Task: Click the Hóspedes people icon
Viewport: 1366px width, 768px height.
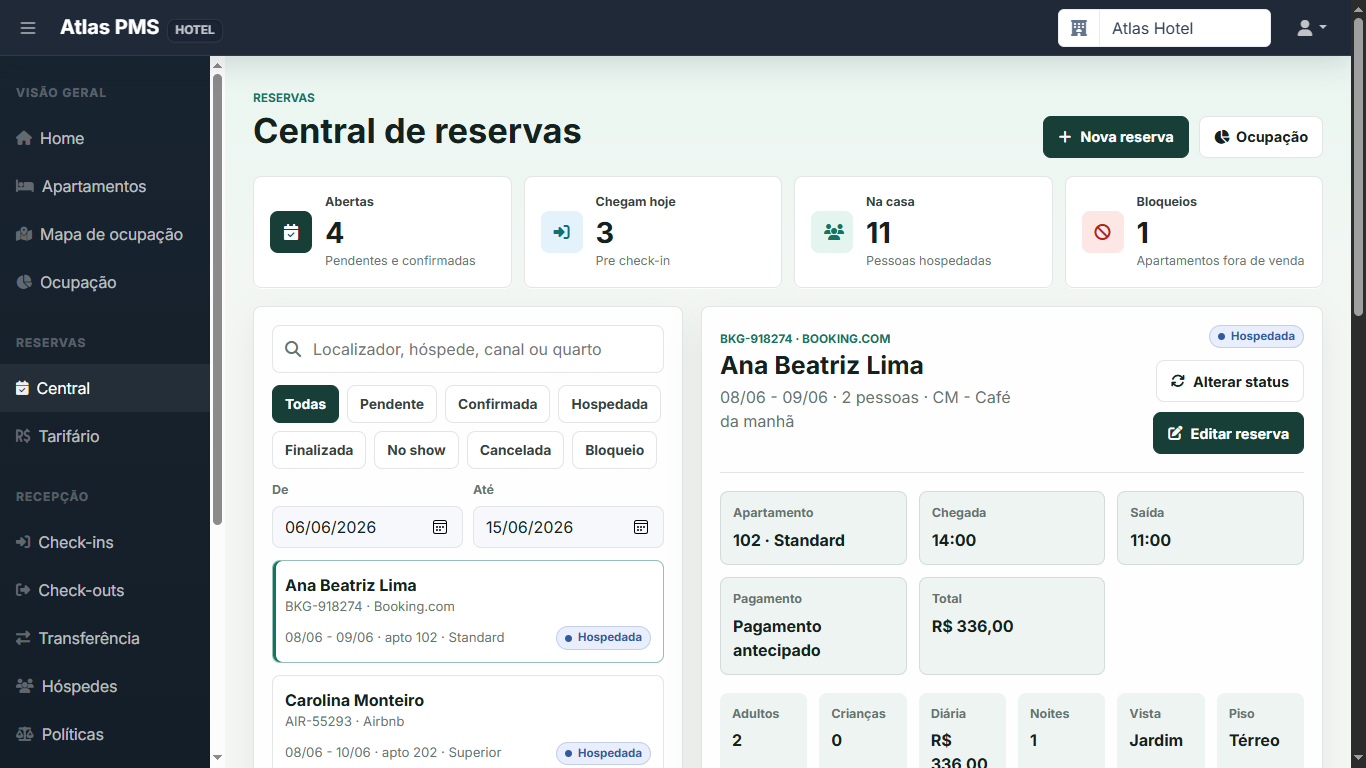Action: click(x=25, y=686)
